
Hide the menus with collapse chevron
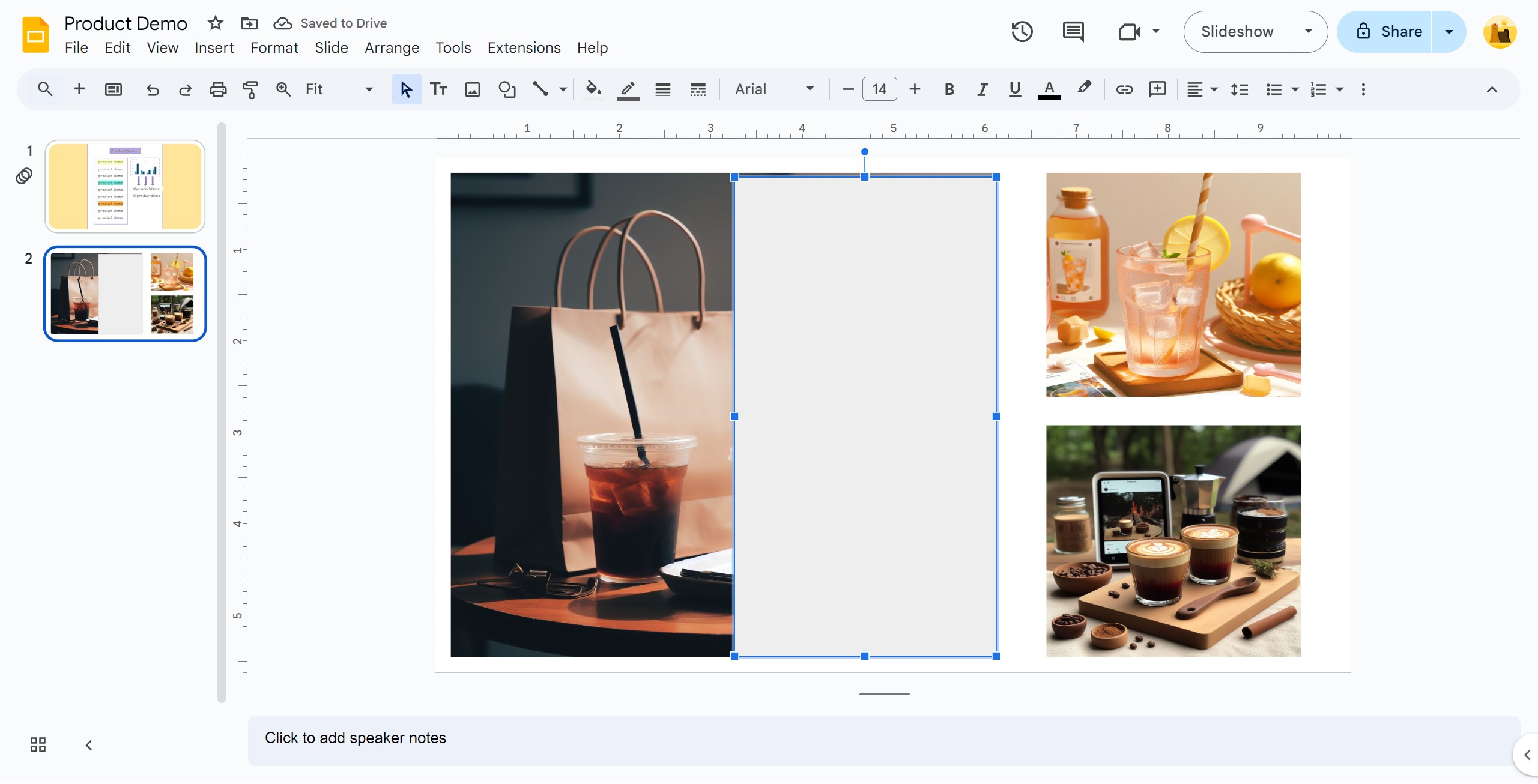tap(1492, 89)
